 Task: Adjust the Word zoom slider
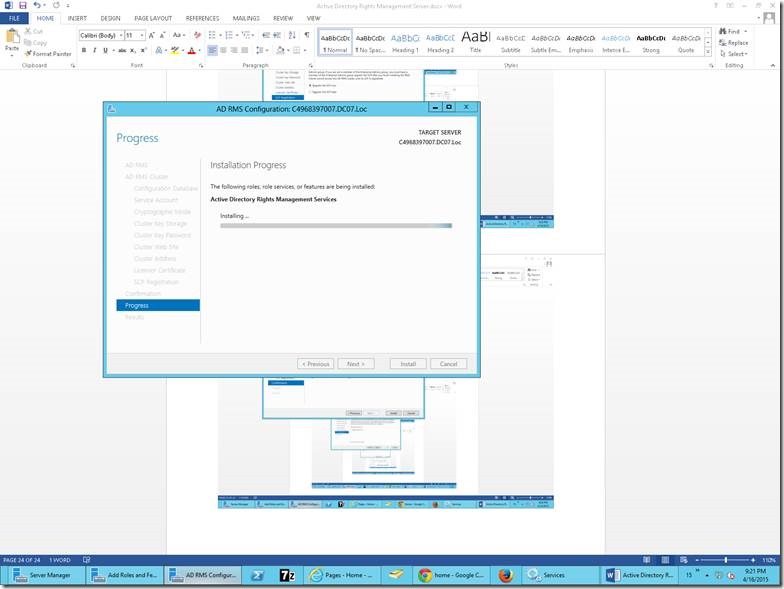click(726, 560)
